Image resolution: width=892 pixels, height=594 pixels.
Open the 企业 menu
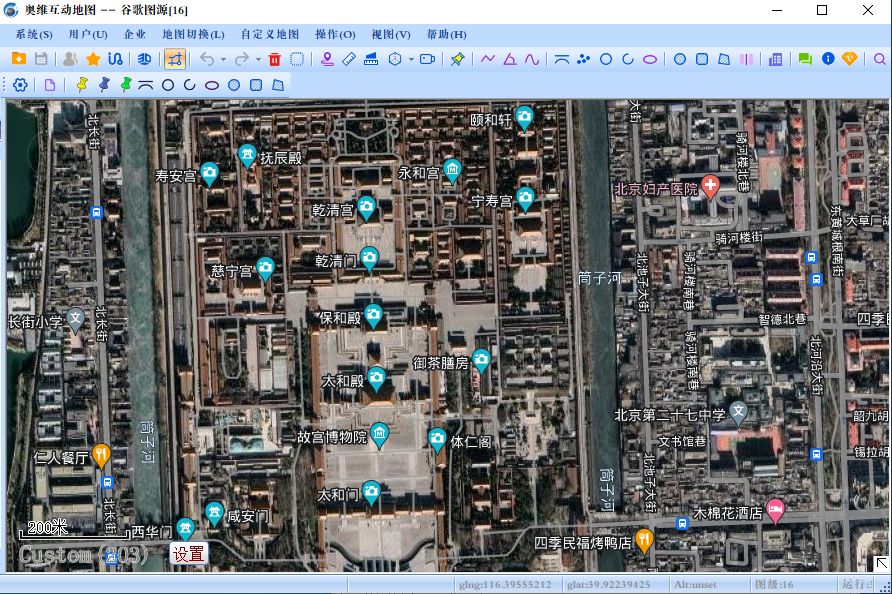[x=135, y=35]
